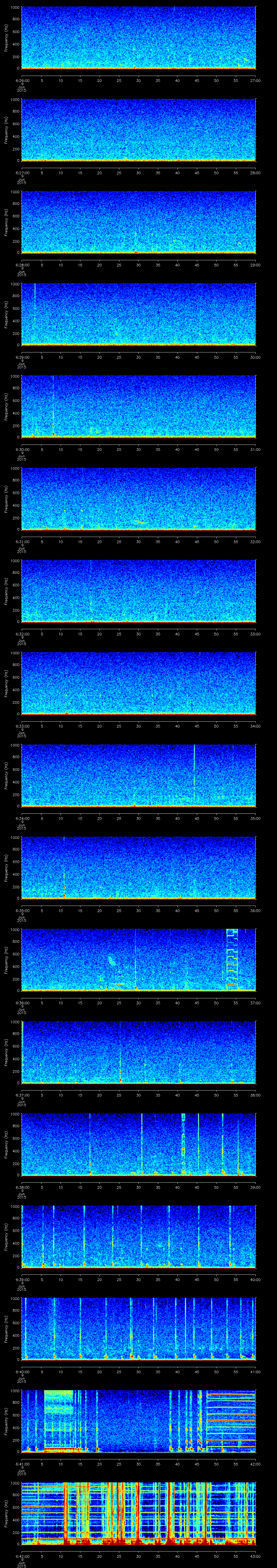The height and width of the screenshot is (1568, 277).
Task: Click the 29:00 end time label
Action: 255,265
